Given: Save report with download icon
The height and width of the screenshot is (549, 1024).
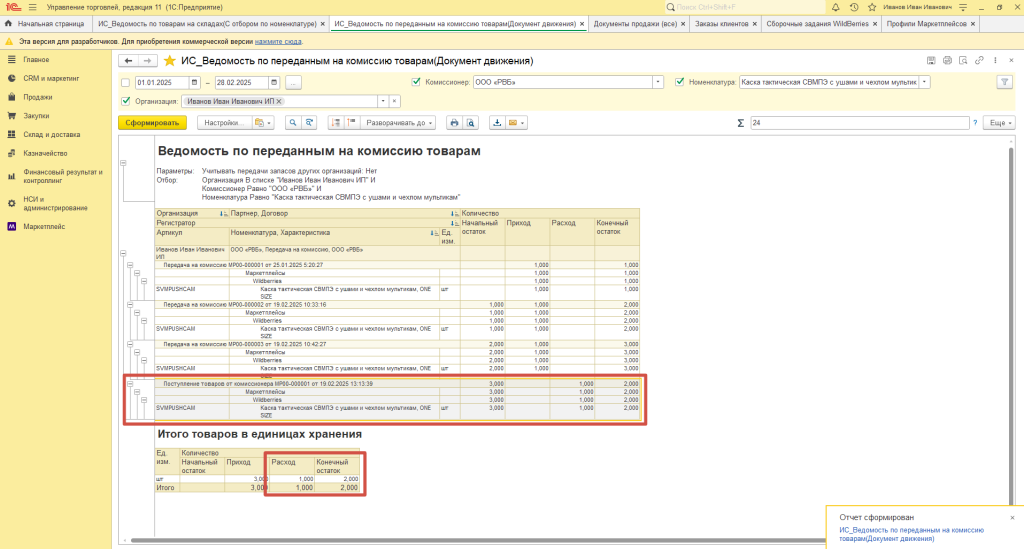Looking at the screenshot, I should click(x=497, y=123).
